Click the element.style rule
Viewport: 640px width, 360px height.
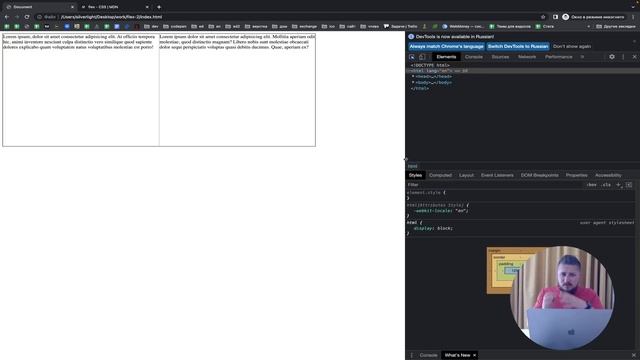point(426,192)
